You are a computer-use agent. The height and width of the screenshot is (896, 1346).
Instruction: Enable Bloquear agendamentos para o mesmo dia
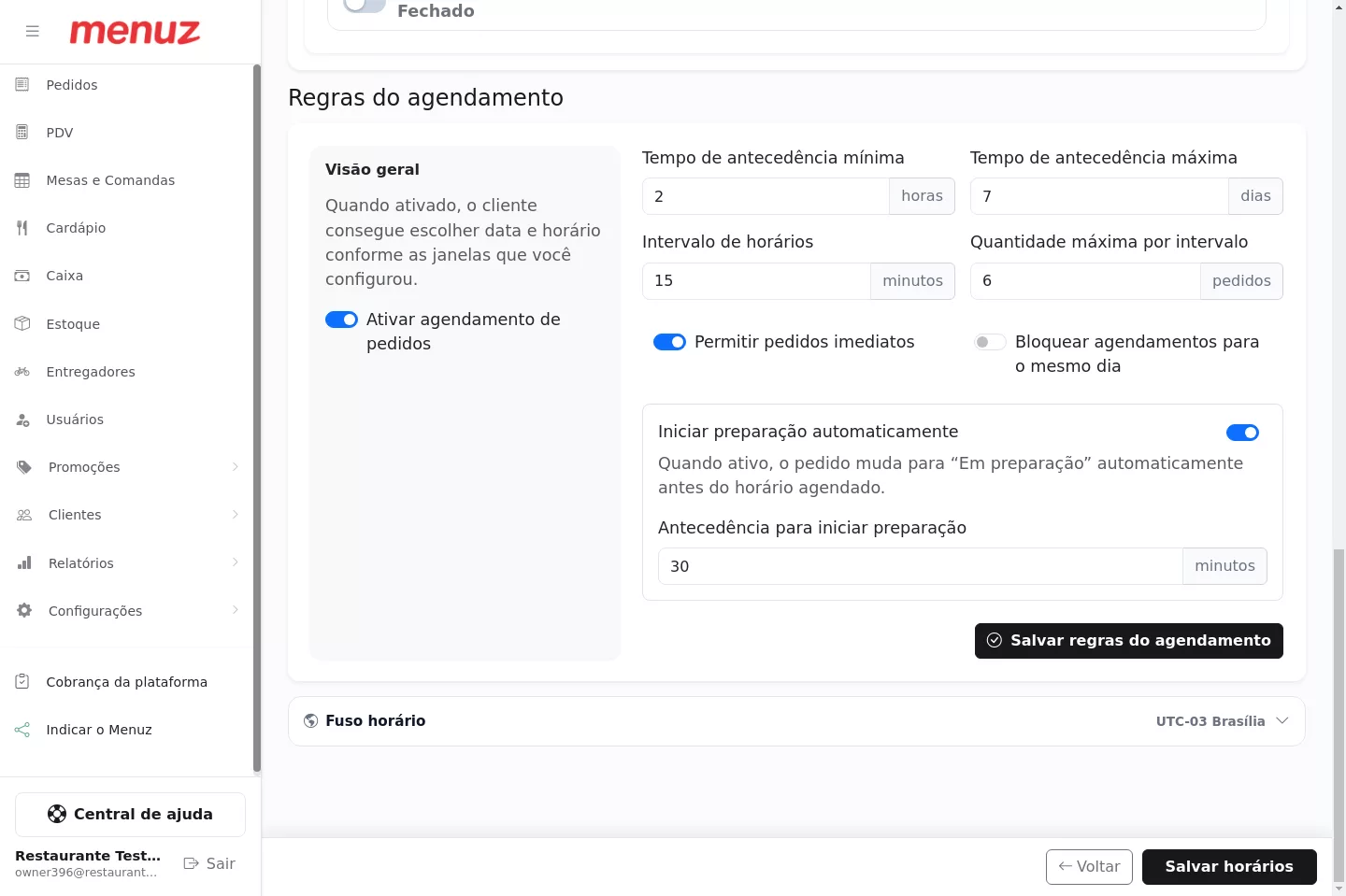point(990,342)
